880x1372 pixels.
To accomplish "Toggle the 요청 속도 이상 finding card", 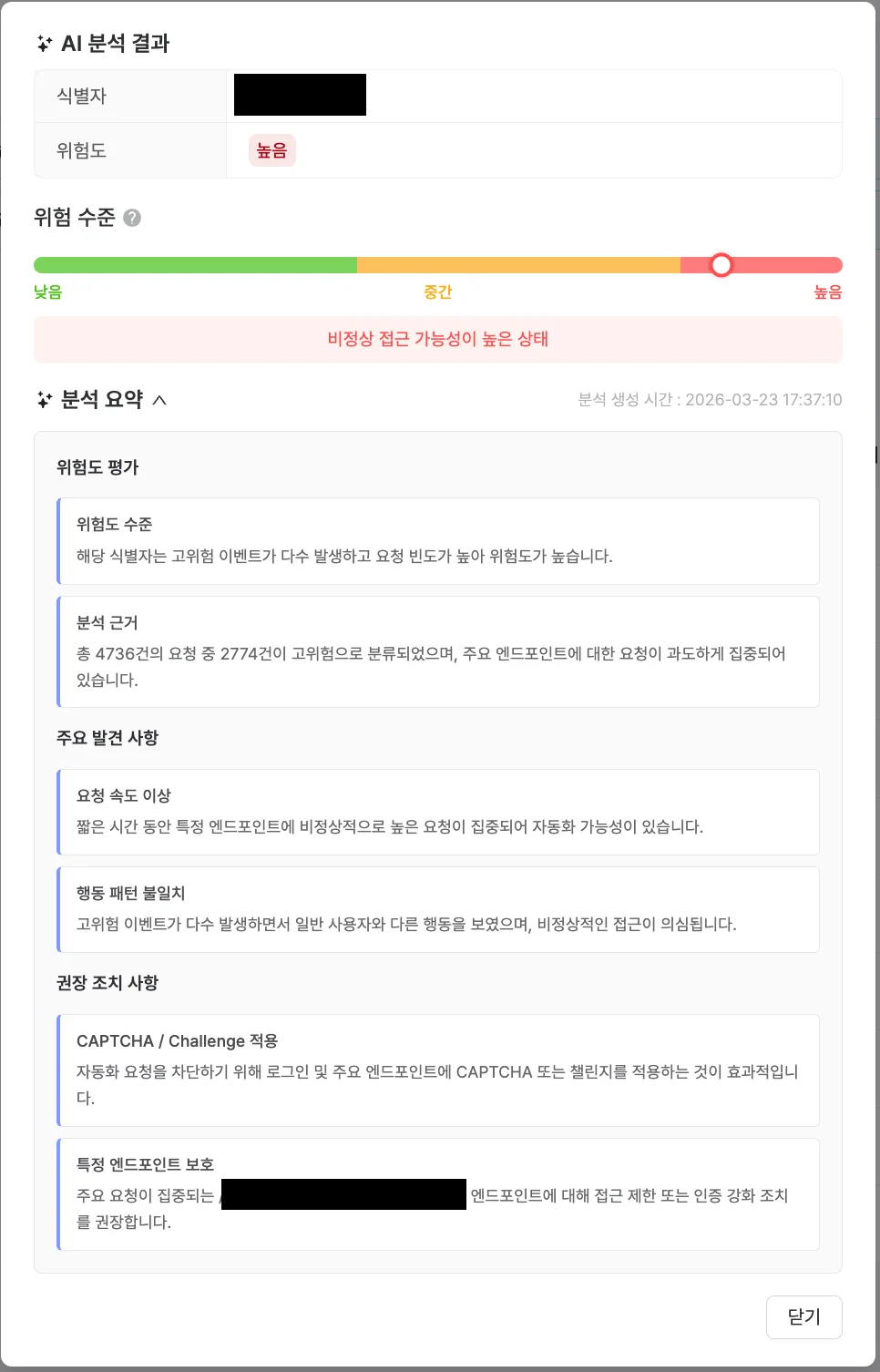I will click(x=438, y=812).
